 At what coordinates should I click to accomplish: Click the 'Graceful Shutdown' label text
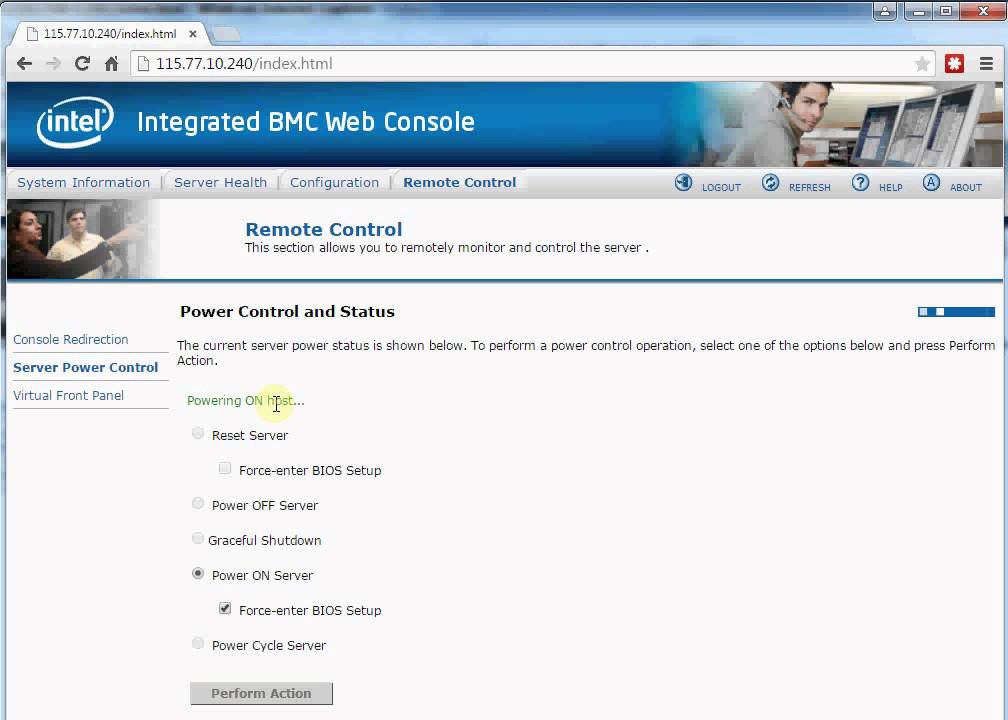tap(265, 541)
